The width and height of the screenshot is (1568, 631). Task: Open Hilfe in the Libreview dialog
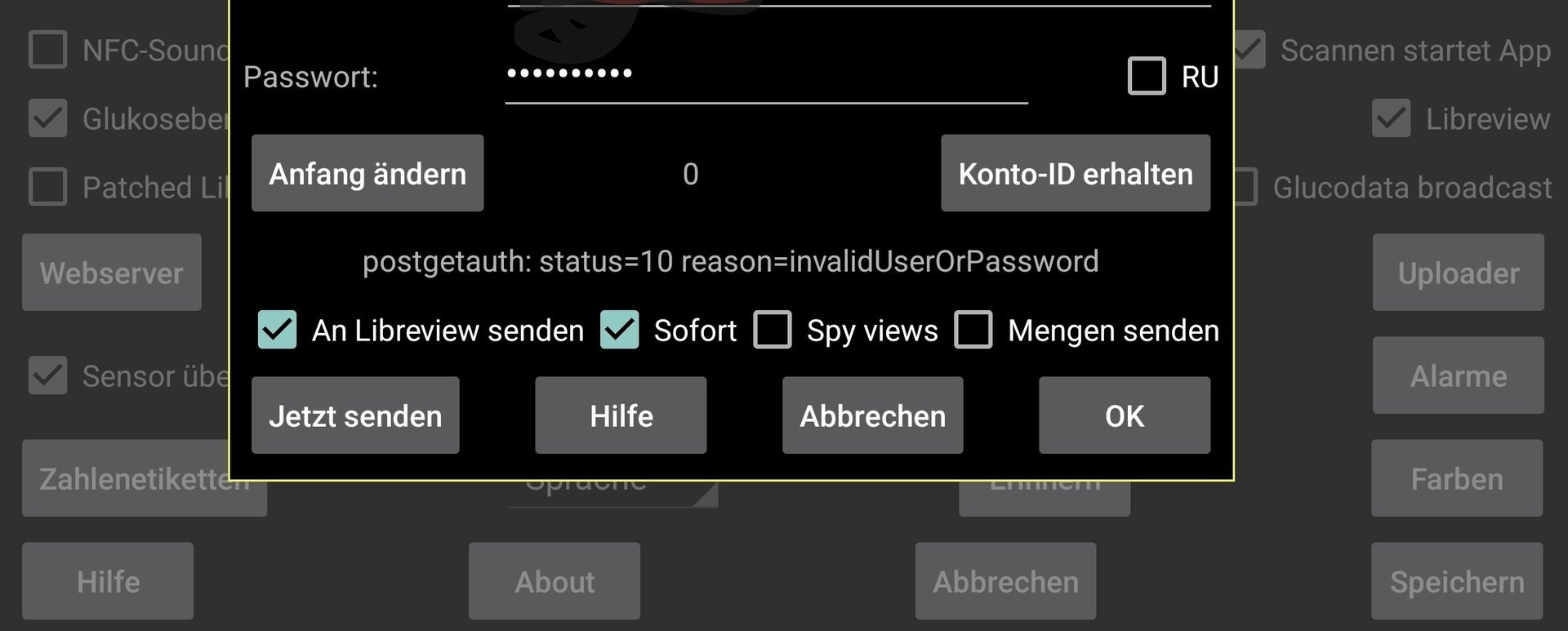(x=621, y=415)
